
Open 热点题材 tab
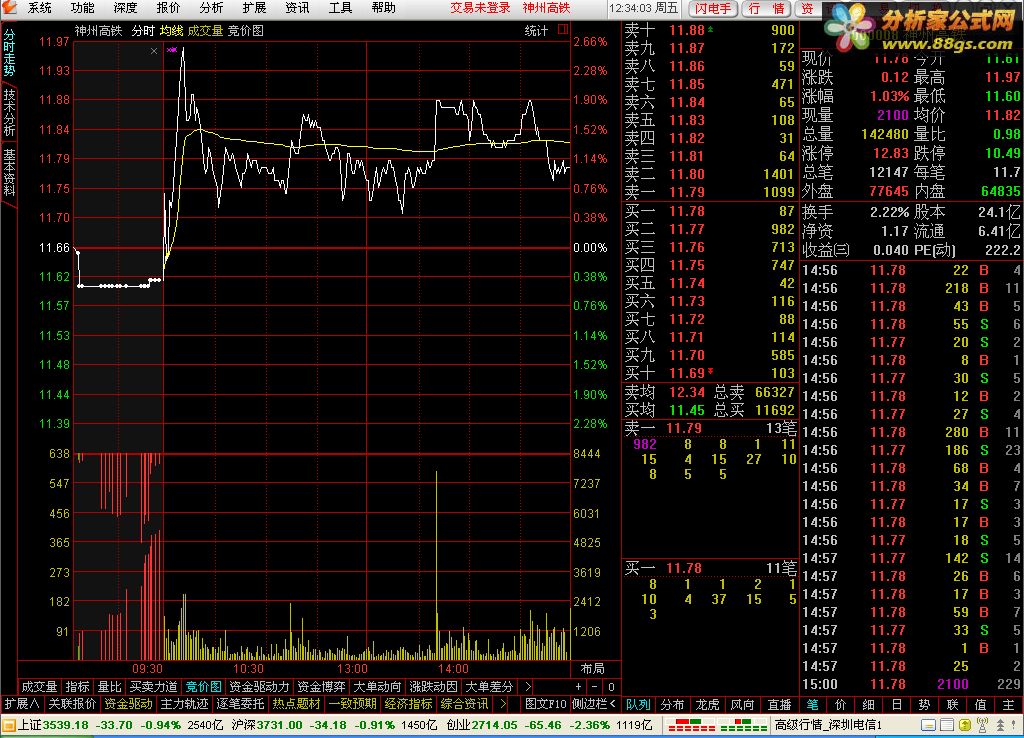click(296, 704)
